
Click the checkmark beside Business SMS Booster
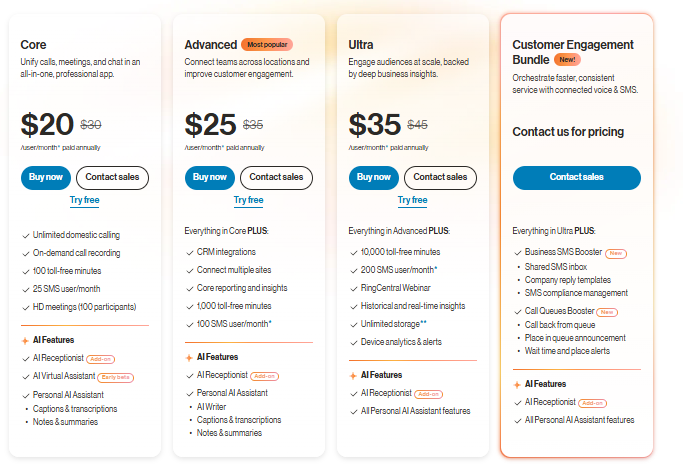517,253
